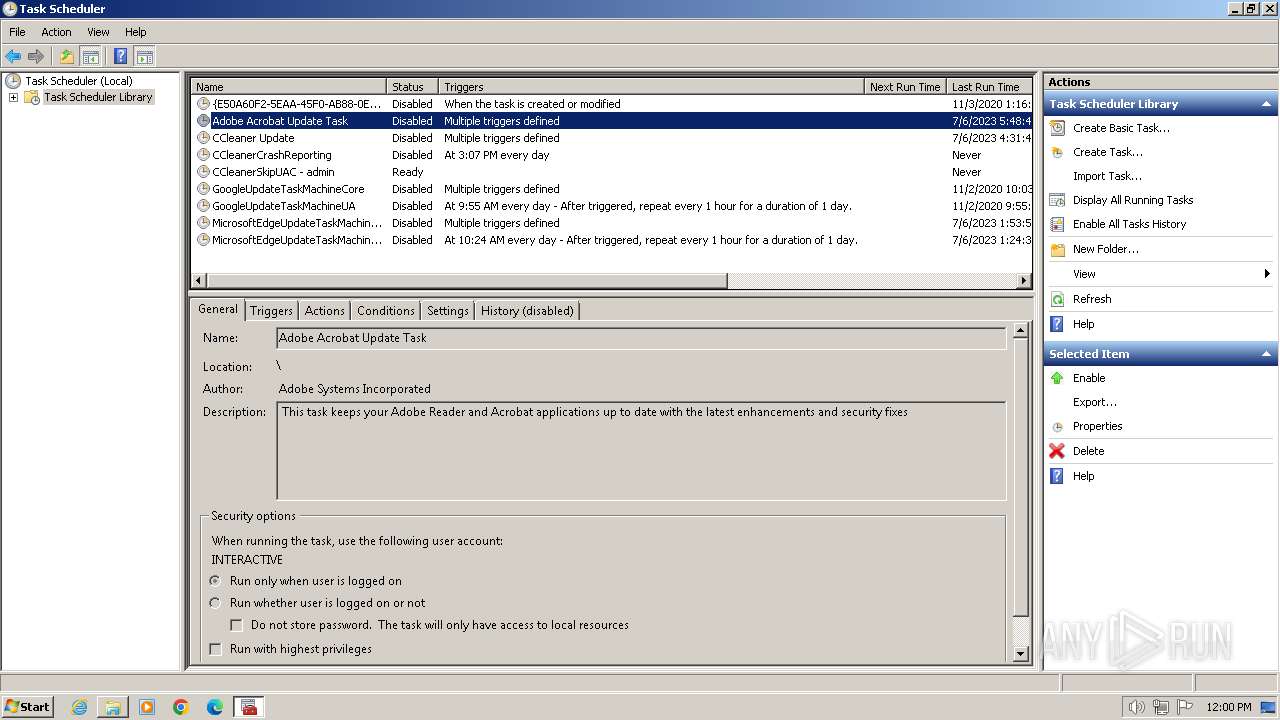Screen dimensions: 1280x720
Task: Click the CCleaner Update task icon
Action: (204, 138)
